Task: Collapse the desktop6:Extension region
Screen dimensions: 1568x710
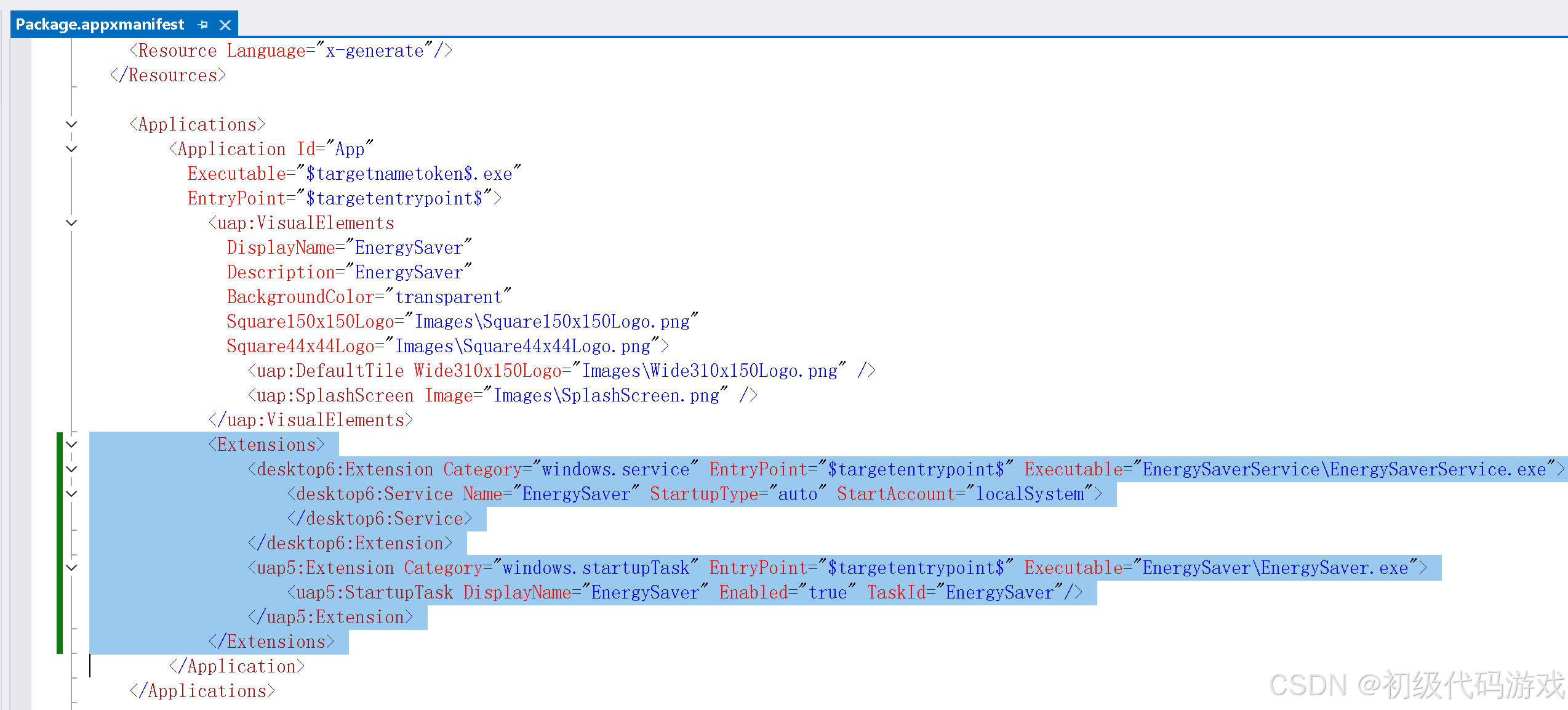Action: click(x=71, y=469)
